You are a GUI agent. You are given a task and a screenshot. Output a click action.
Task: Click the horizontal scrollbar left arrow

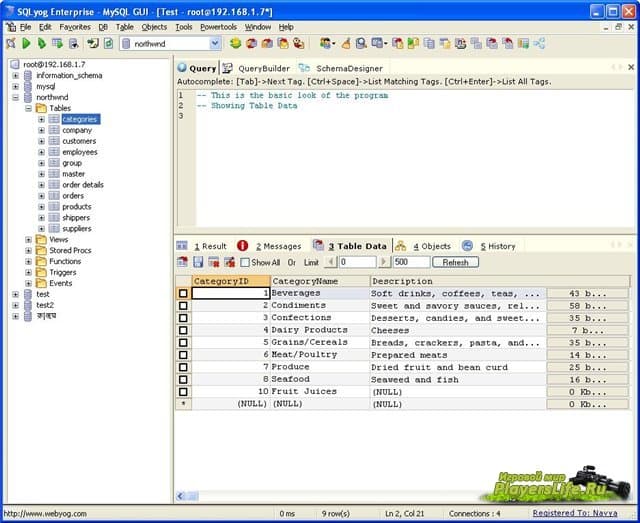click(x=180, y=496)
